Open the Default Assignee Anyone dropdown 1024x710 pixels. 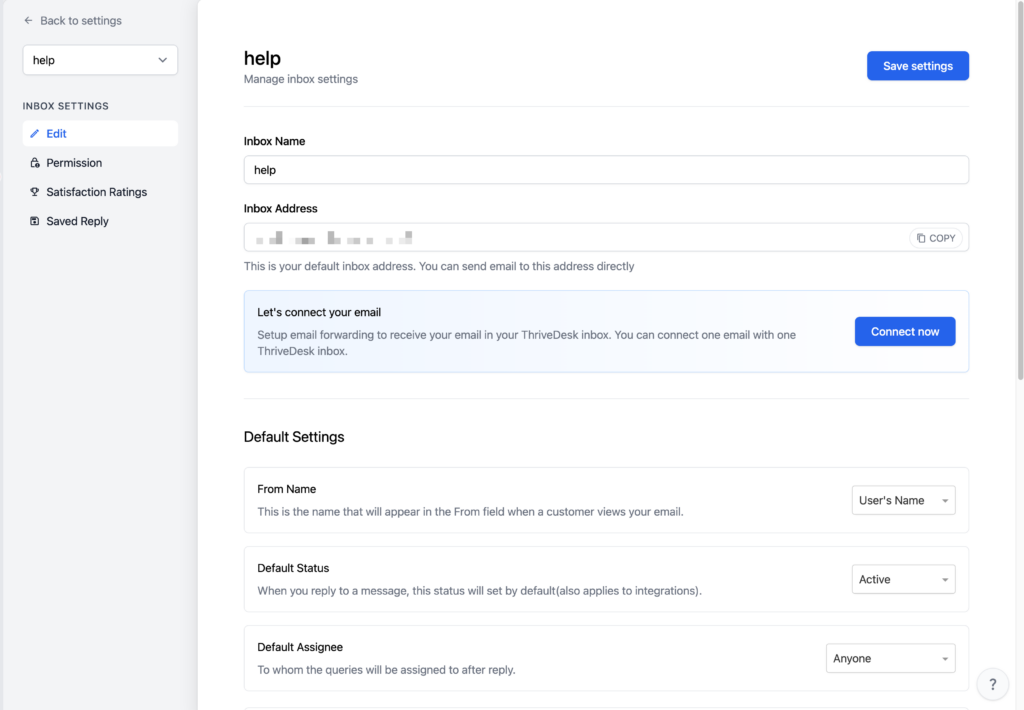[x=890, y=657]
